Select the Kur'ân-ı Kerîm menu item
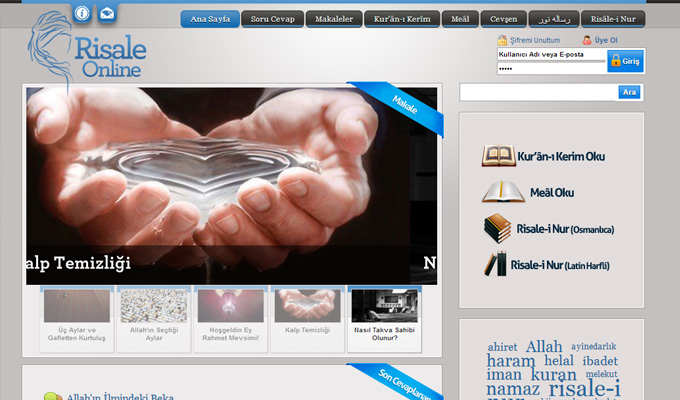This screenshot has width=680, height=400. coord(402,19)
